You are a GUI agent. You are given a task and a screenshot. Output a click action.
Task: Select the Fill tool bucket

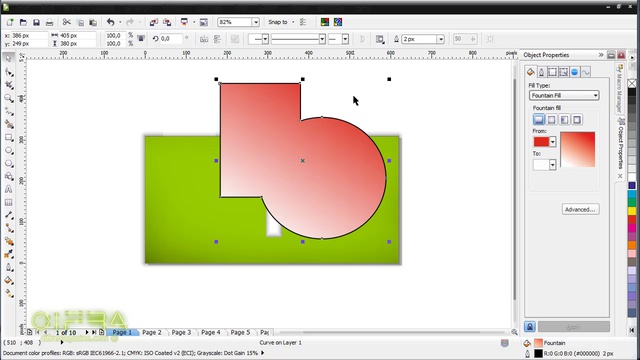coord(9,280)
